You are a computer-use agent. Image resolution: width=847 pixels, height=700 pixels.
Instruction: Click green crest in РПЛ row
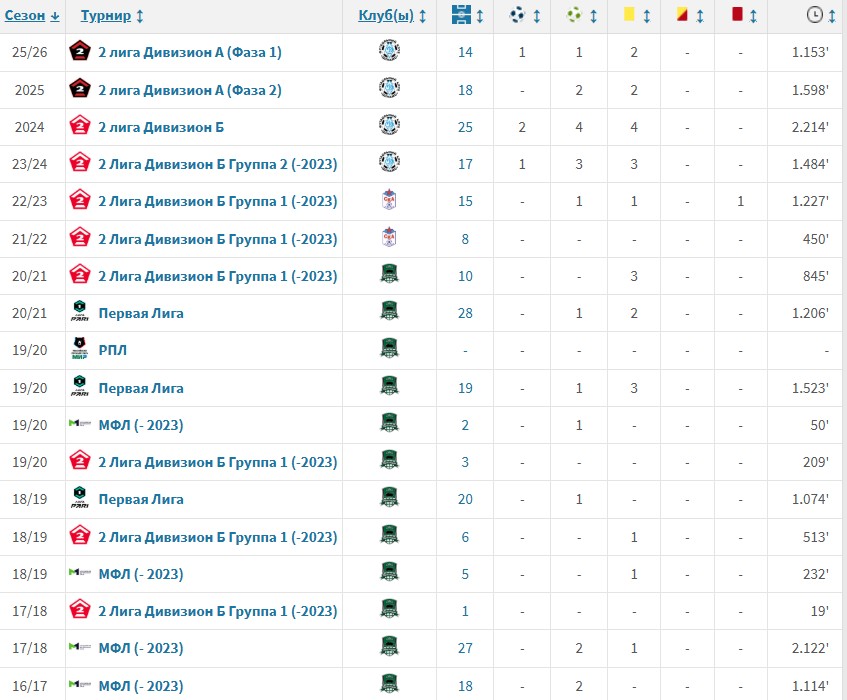pyautogui.click(x=389, y=348)
